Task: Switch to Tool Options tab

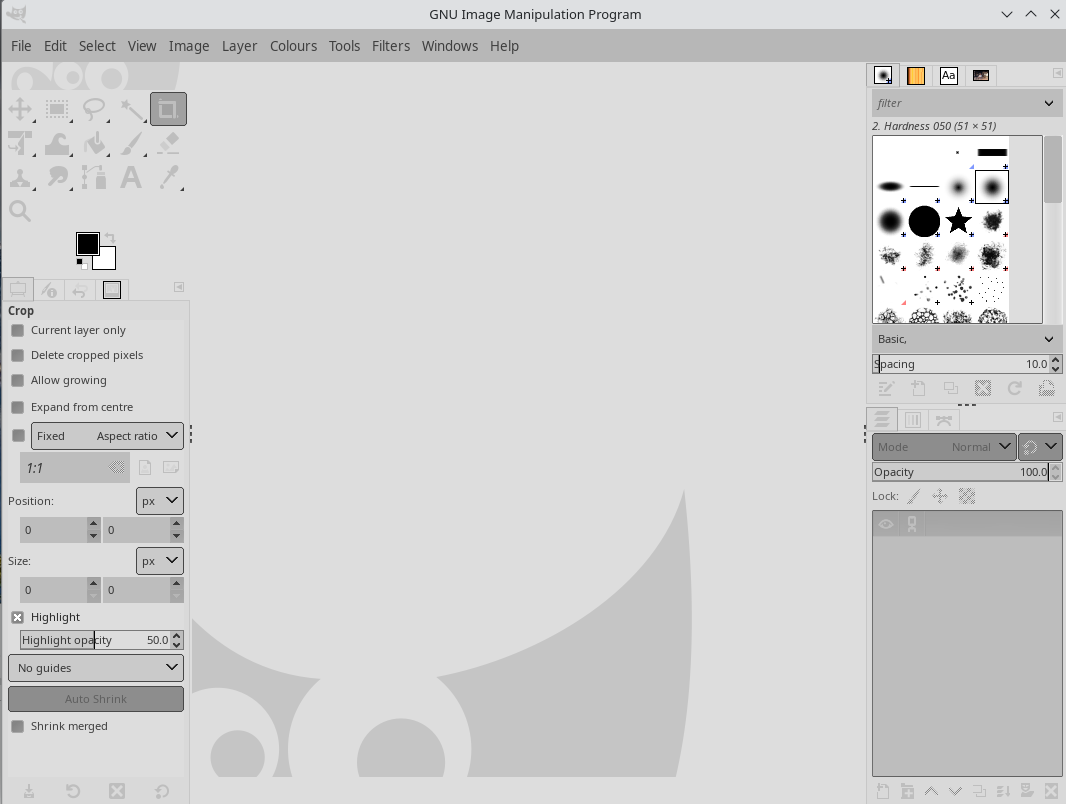Action: pyautogui.click(x=18, y=290)
